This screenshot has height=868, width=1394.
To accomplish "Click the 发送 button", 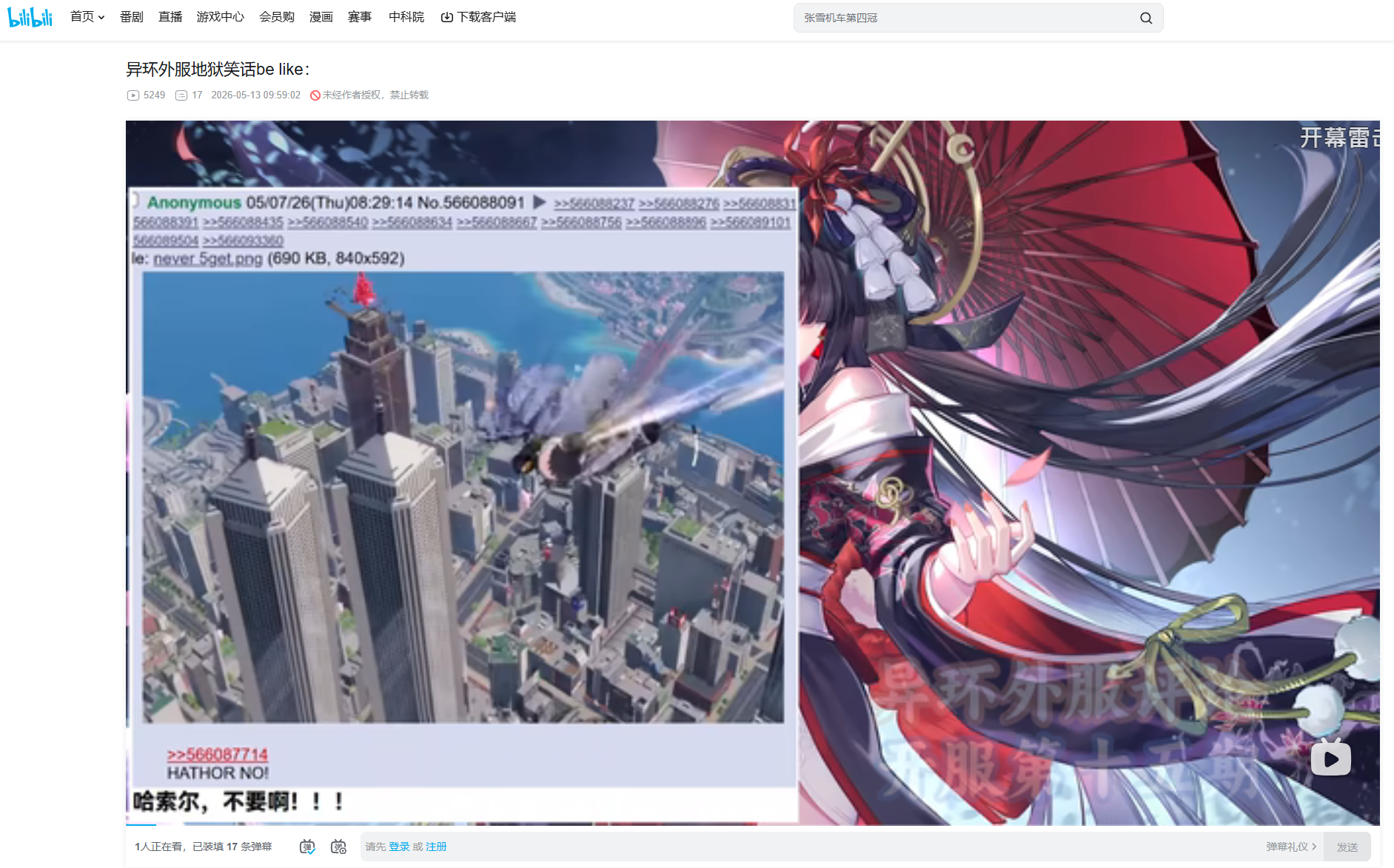I will [1347, 847].
